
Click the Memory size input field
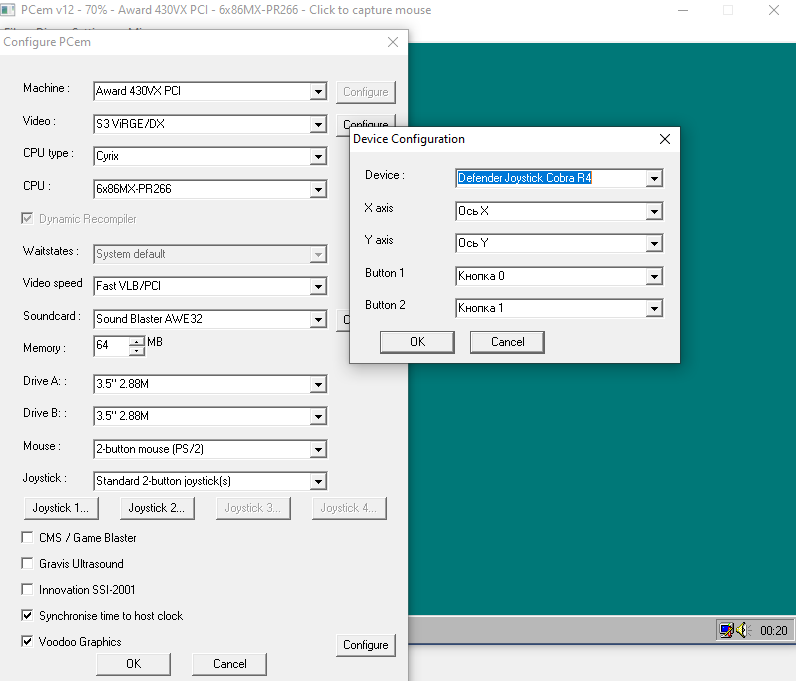tap(112, 345)
